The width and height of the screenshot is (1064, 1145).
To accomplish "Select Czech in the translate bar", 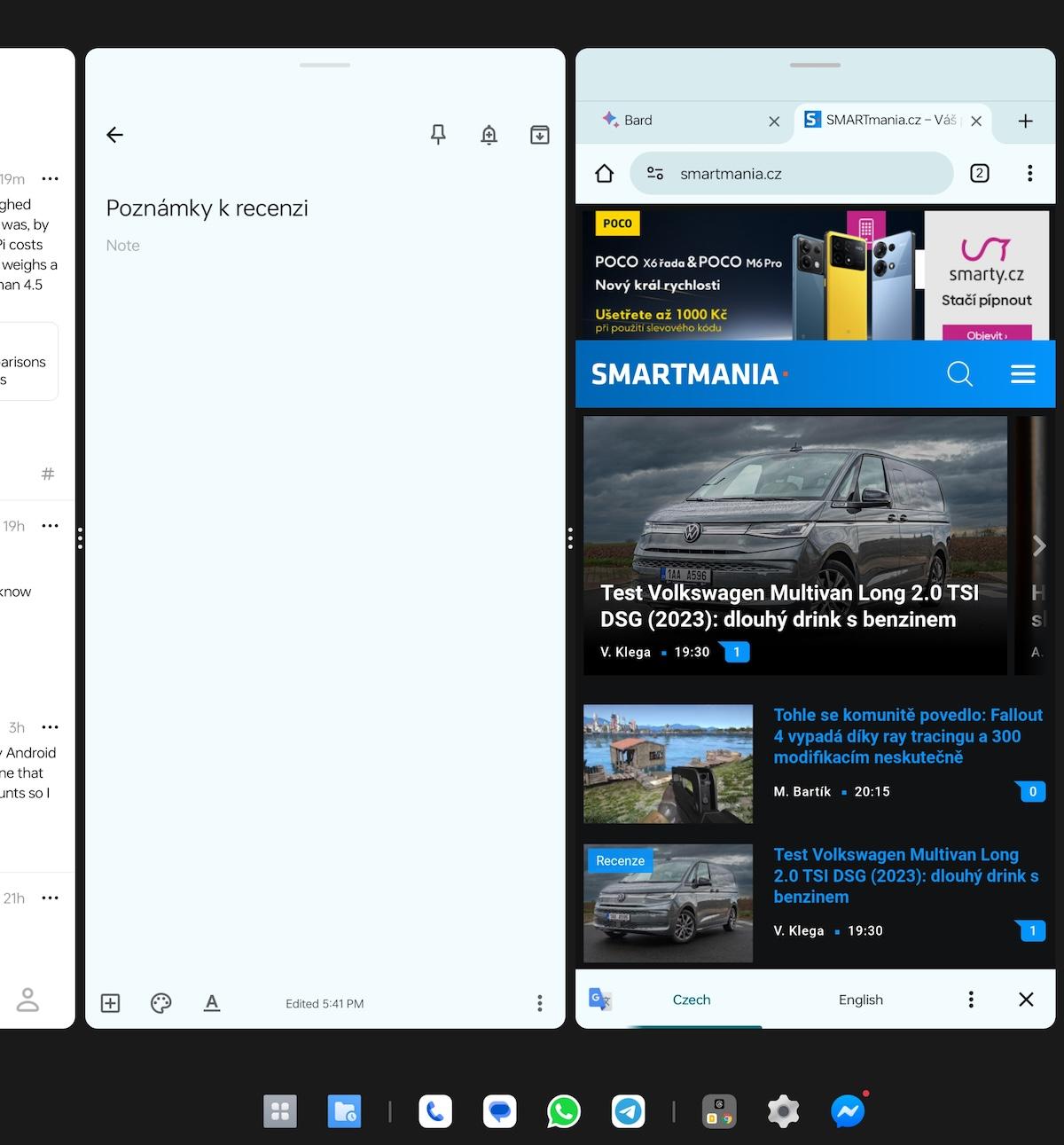I will (692, 1000).
